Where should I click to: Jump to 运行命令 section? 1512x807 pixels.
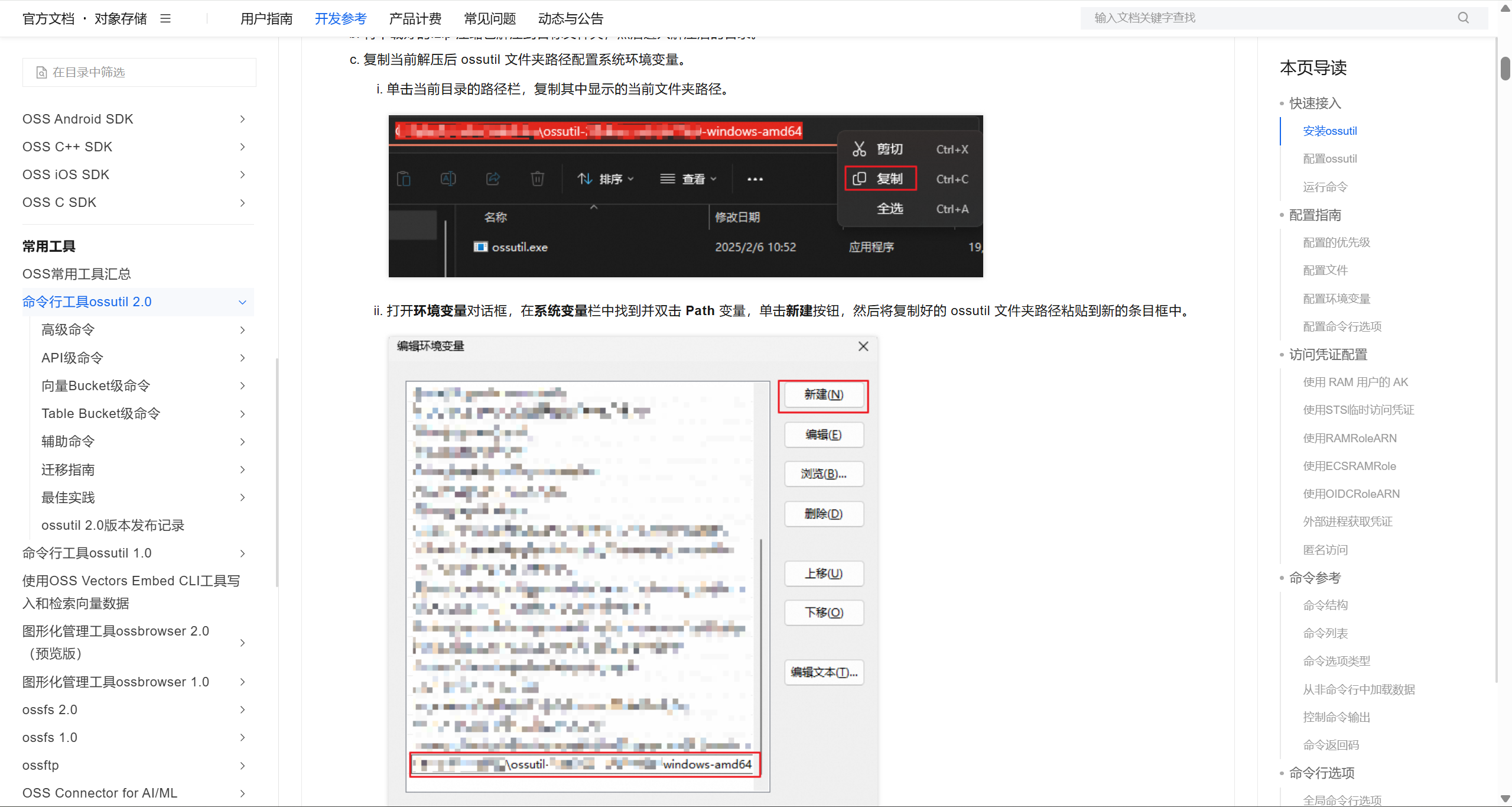1325,187
